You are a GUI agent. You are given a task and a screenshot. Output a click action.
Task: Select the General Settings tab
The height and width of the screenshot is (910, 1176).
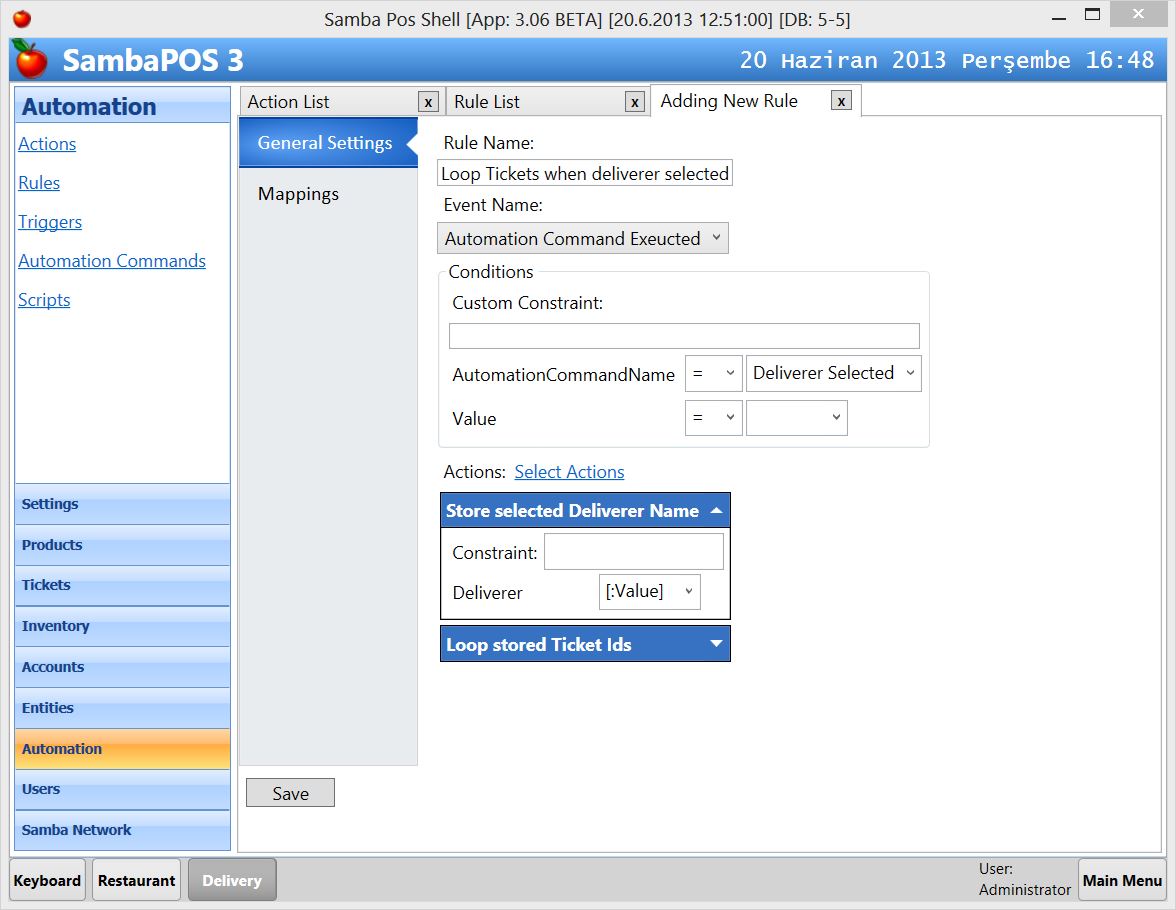(325, 142)
